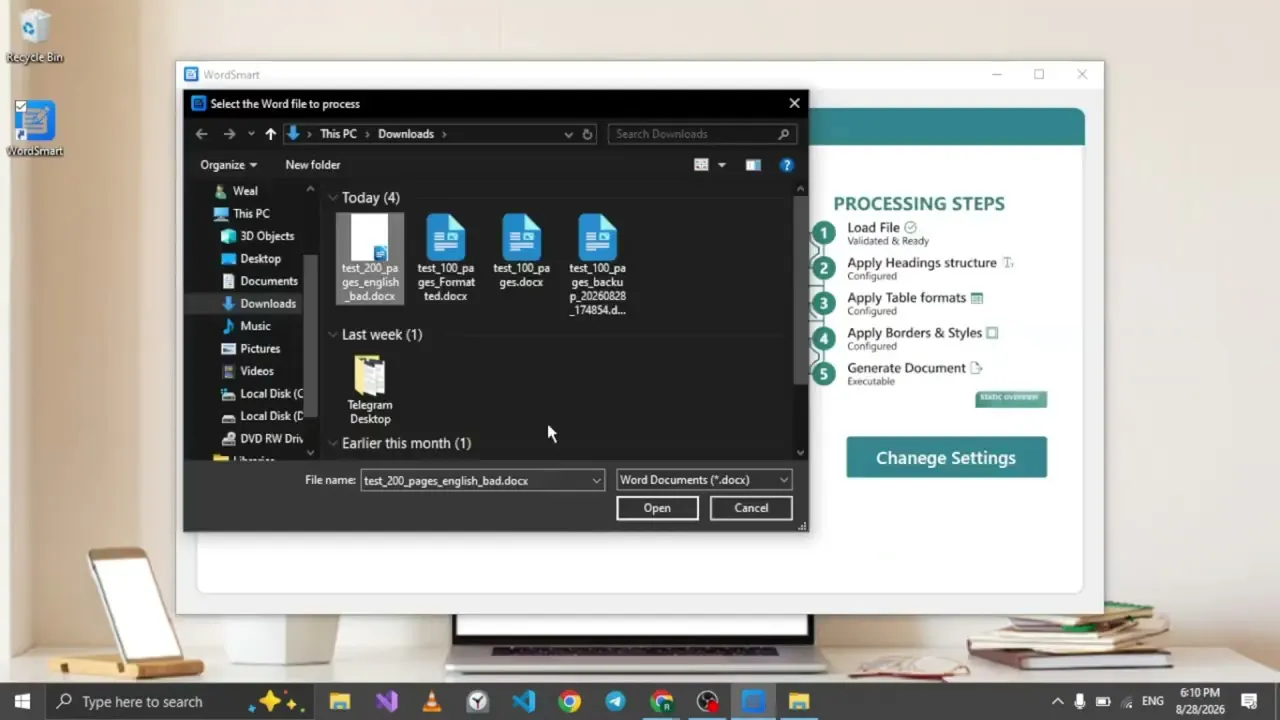Image resolution: width=1280 pixels, height=720 pixels.
Task: Collapse the Today (4) group
Action: tap(333, 198)
